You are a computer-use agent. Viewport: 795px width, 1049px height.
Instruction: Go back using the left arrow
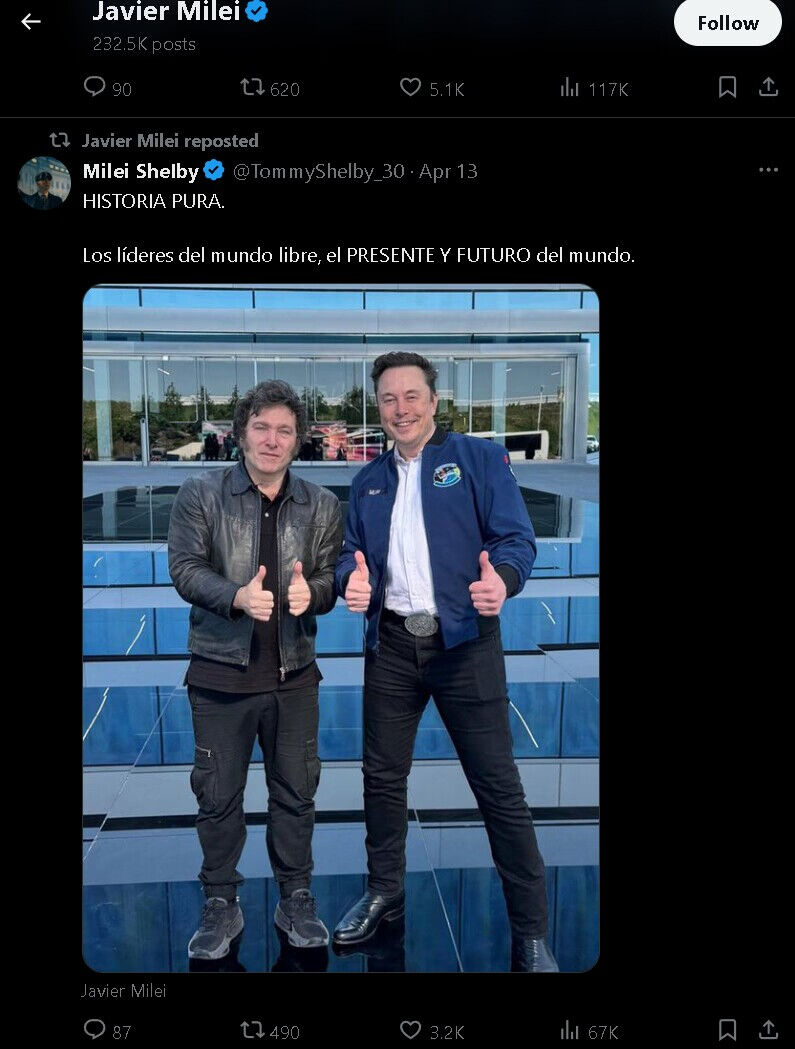click(31, 21)
